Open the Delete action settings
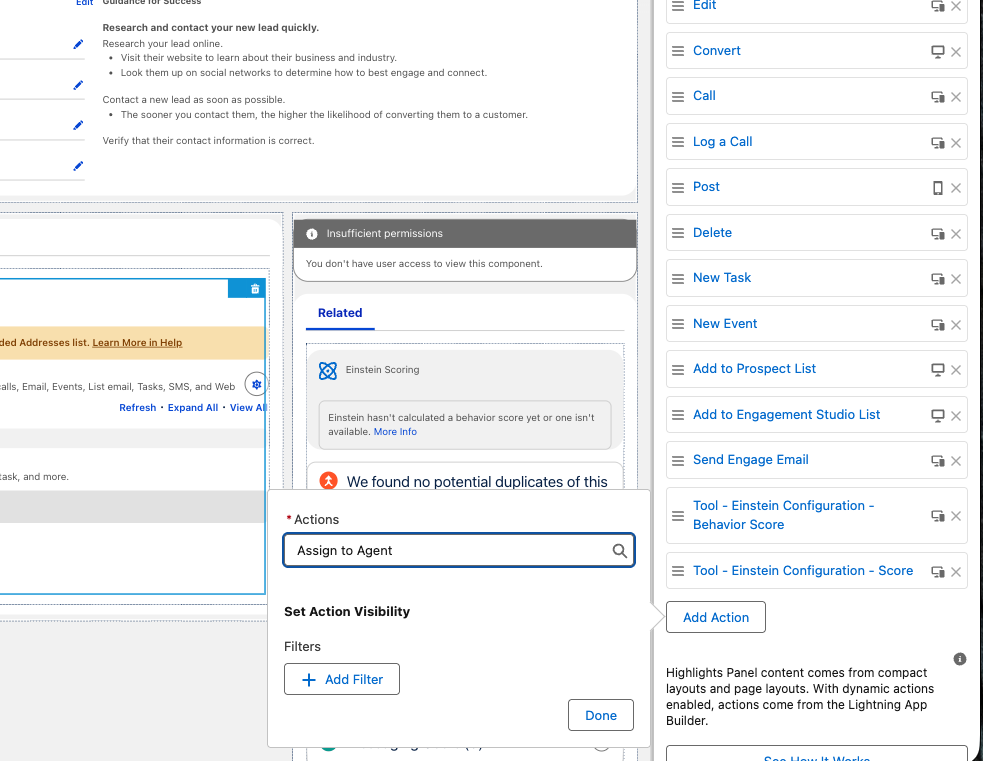Viewport: 983px width, 761px height. coord(712,233)
